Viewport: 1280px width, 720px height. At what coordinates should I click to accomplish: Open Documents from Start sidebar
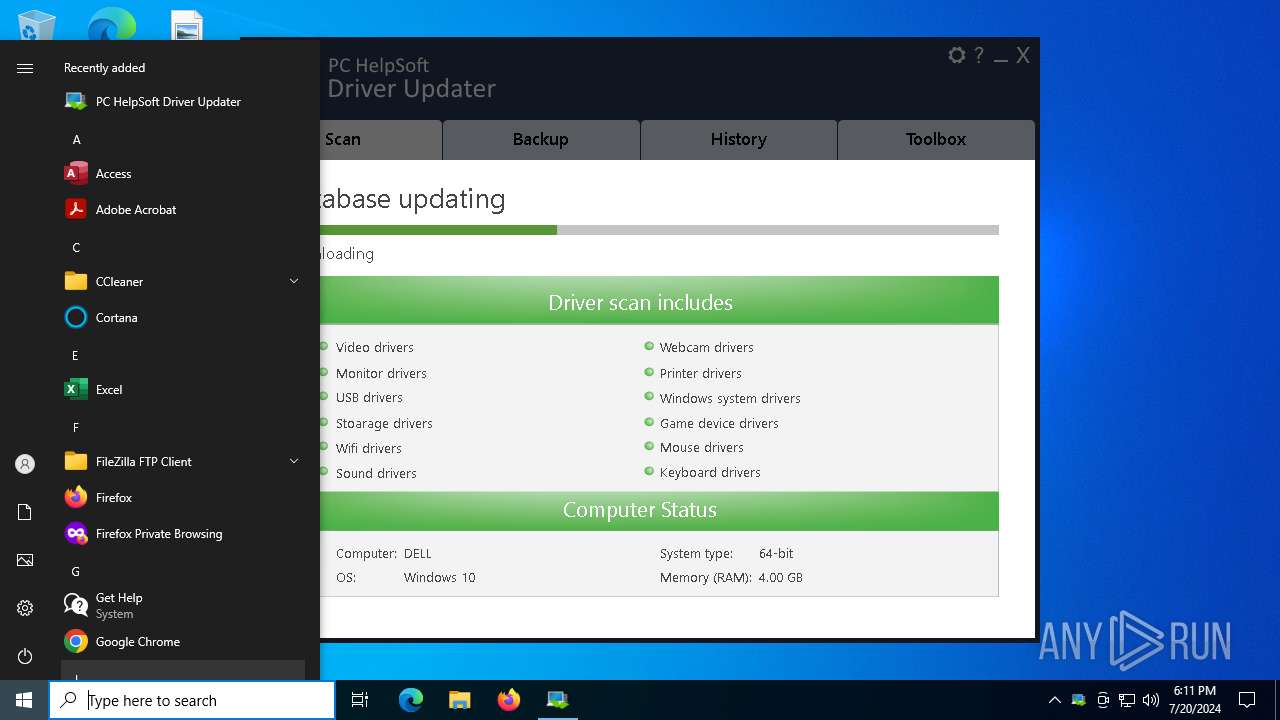[x=25, y=512]
